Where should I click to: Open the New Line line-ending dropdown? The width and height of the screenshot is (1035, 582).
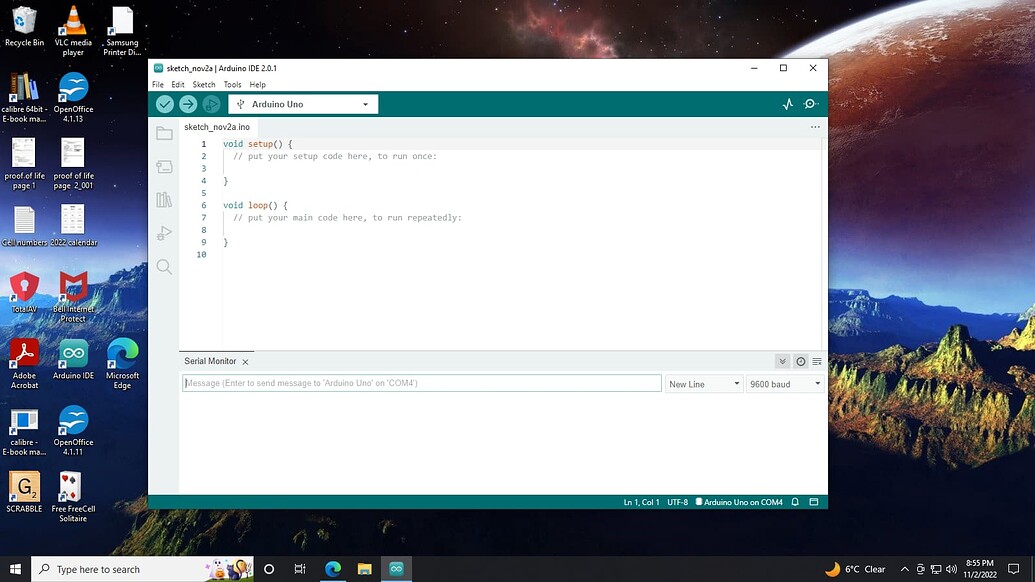703,383
